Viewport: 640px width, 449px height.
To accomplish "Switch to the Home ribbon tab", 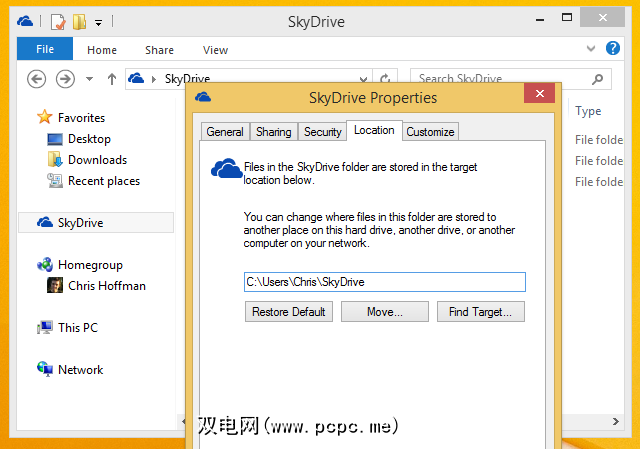I will [x=102, y=50].
